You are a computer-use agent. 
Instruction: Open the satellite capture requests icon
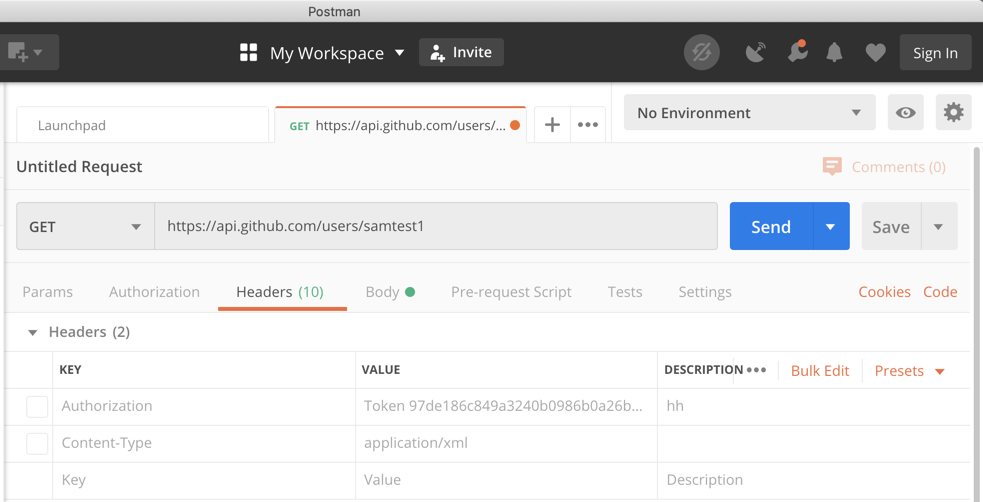(x=756, y=53)
